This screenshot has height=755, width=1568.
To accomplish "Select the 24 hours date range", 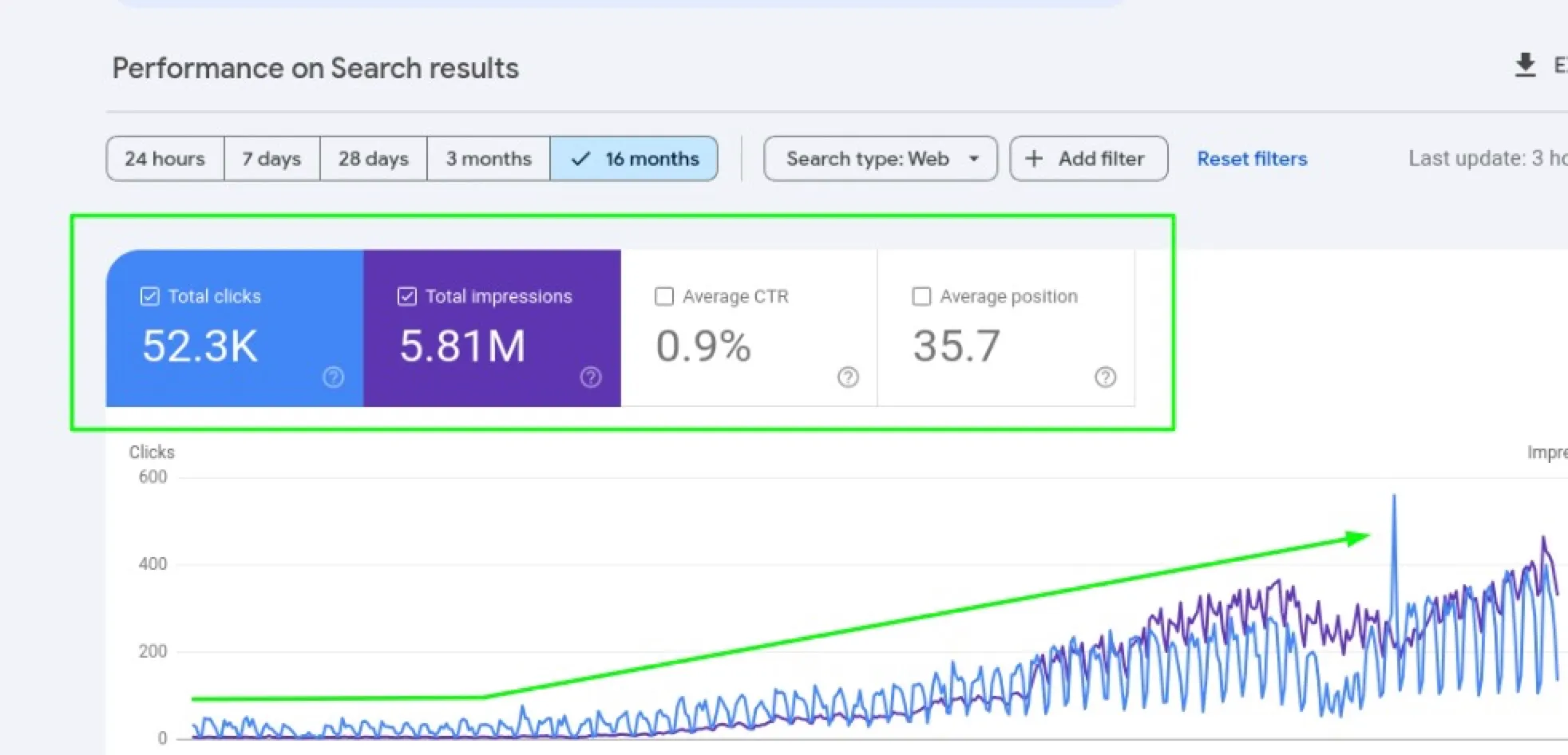I will 165,159.
